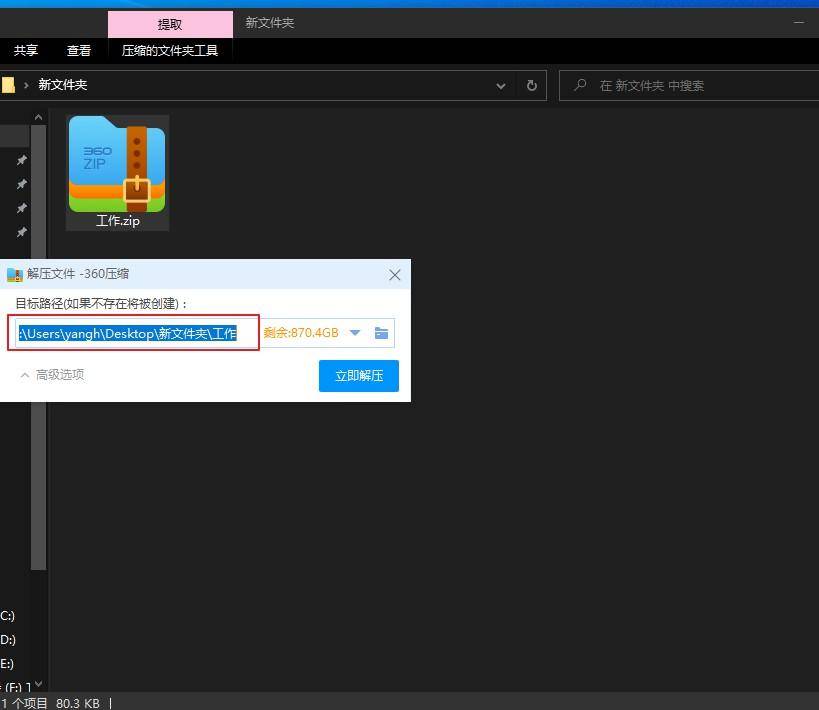Open the 共享 ribbon tab
Image resolution: width=819 pixels, height=710 pixels.
click(26, 51)
